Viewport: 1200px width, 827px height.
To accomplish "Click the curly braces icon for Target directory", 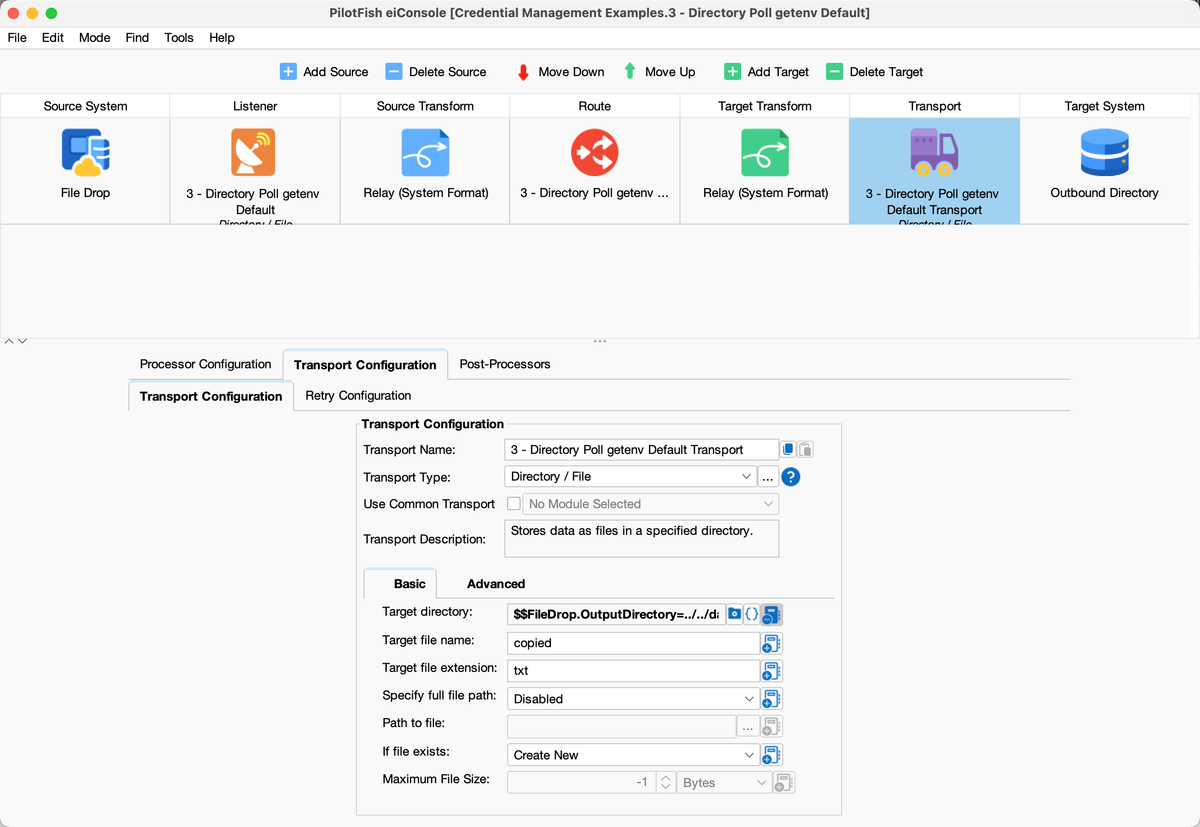I will [752, 613].
